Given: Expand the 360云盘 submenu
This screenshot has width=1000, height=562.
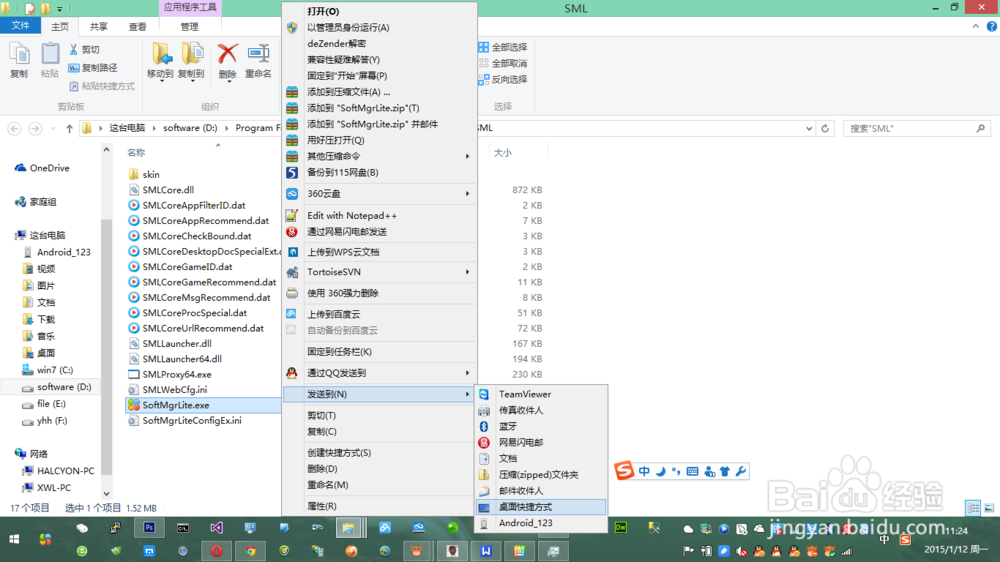Looking at the screenshot, I should pos(379,193).
